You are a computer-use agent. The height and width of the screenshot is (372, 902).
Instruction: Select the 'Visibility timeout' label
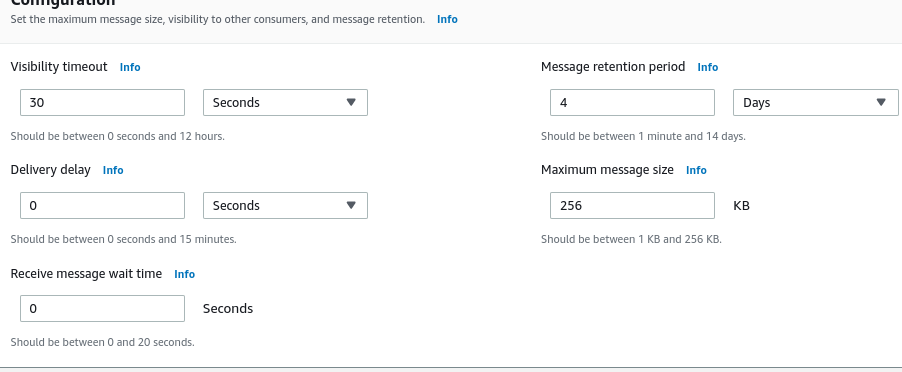59,67
